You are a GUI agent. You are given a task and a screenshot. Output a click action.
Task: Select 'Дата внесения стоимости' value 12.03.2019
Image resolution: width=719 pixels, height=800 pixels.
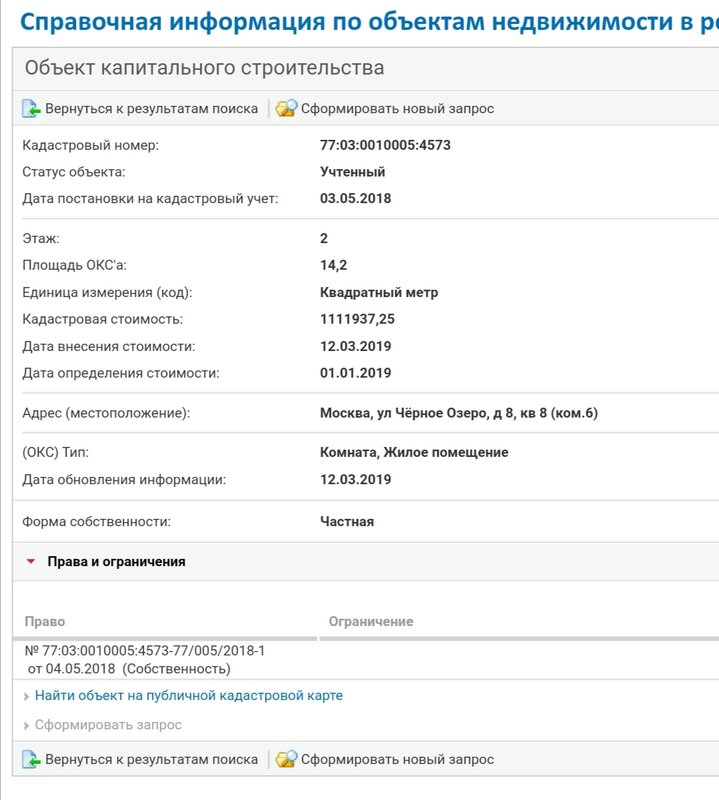point(356,346)
